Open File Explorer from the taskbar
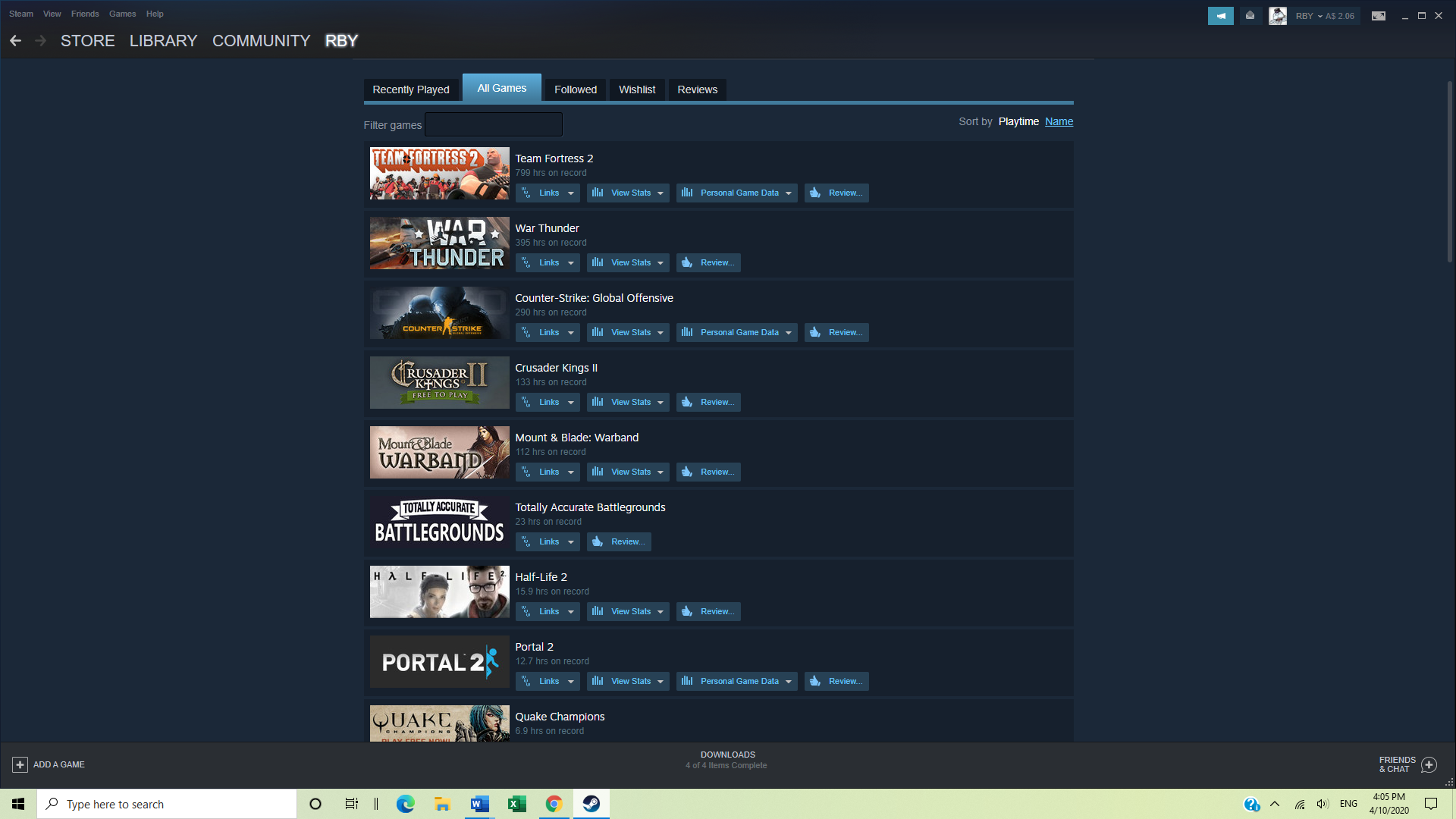Screen dimensions: 1456x819 pos(443,804)
